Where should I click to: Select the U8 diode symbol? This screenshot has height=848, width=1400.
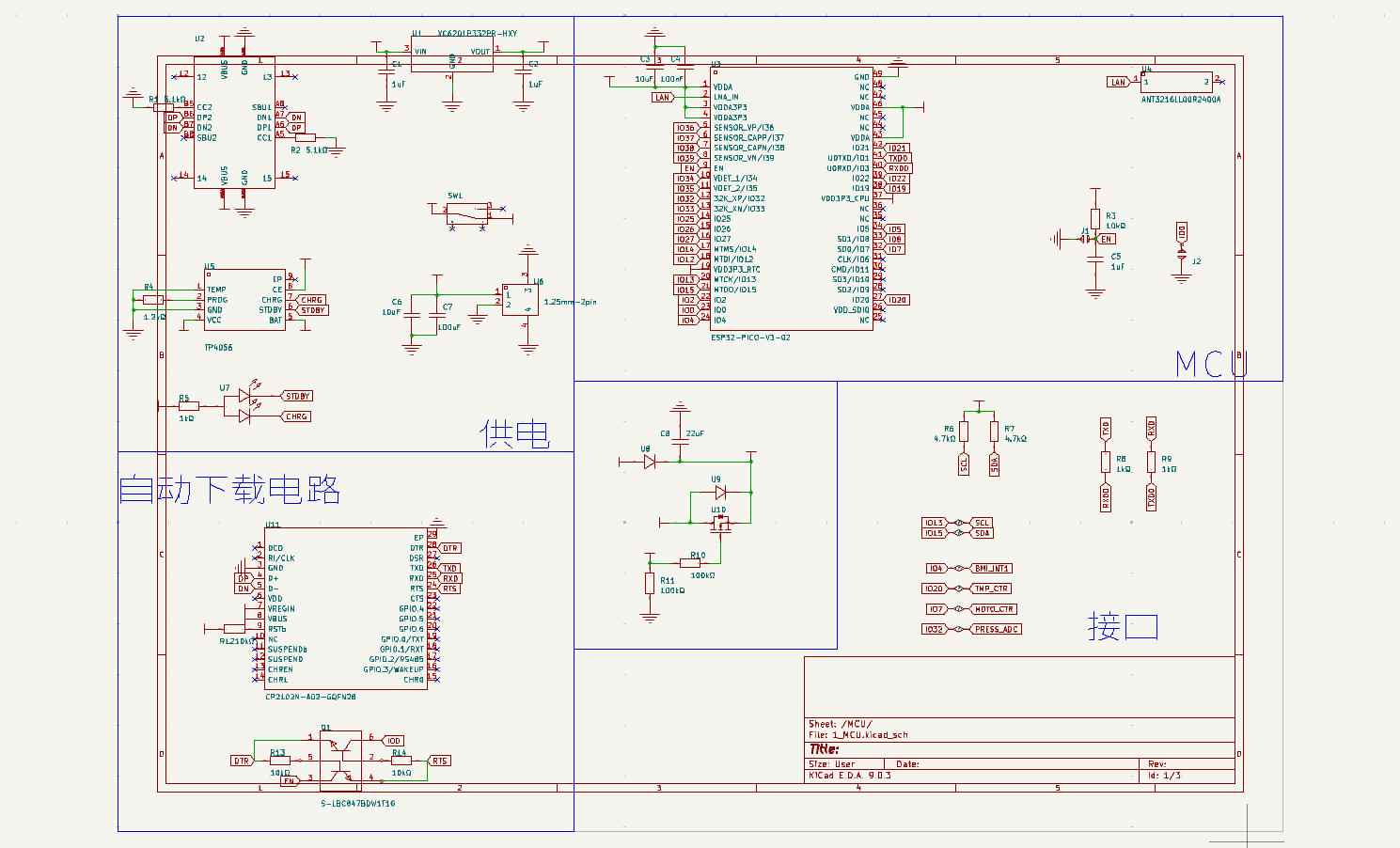[649, 462]
